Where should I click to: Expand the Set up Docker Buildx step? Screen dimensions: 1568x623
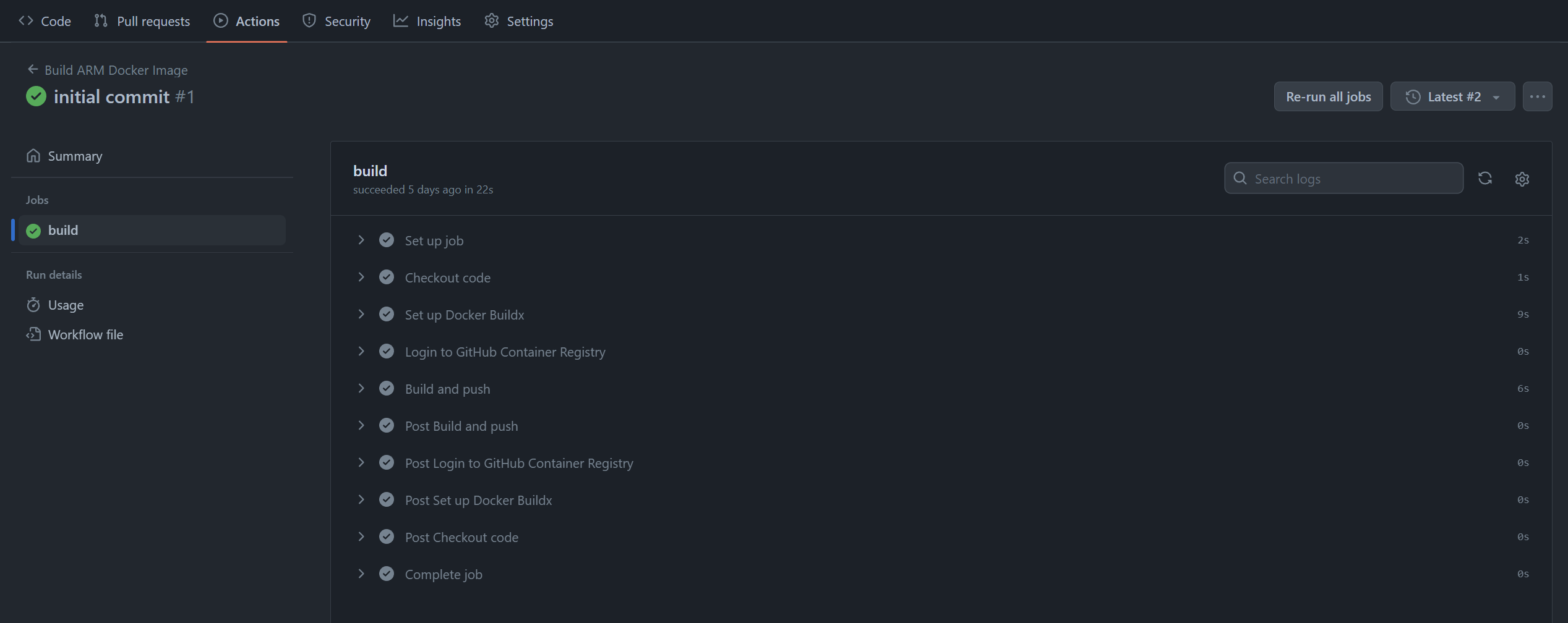pyautogui.click(x=361, y=314)
